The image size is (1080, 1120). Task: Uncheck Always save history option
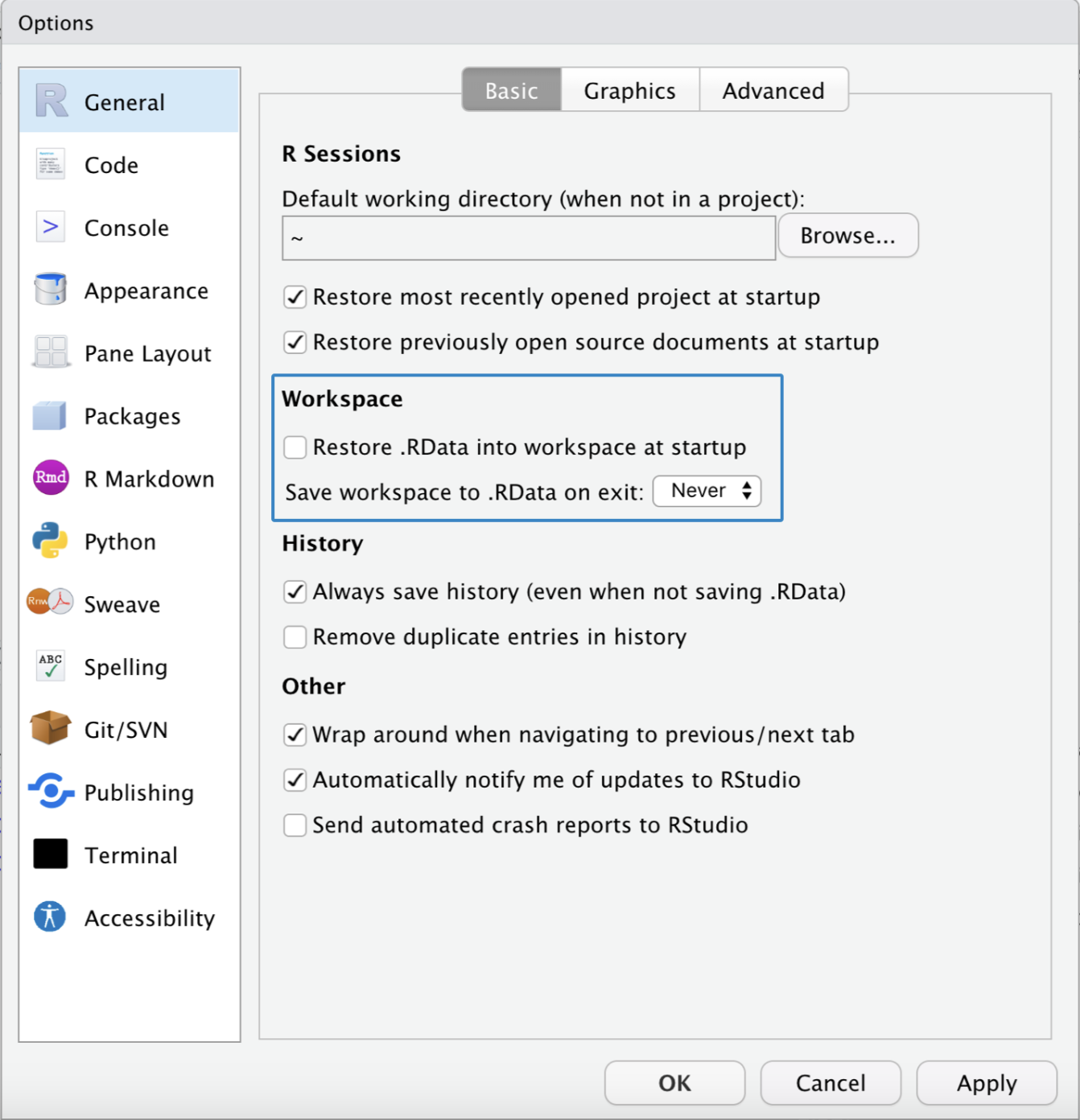click(x=295, y=592)
